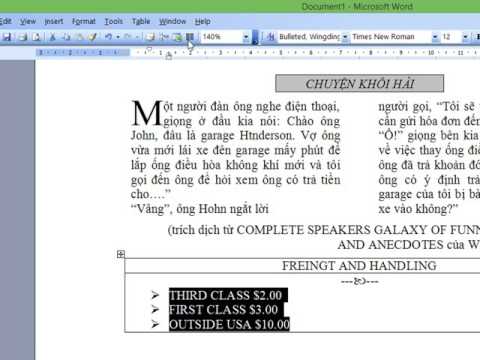Click the Times New Roman font box
Image resolution: width=480 pixels, height=360 pixels.
click(392, 37)
